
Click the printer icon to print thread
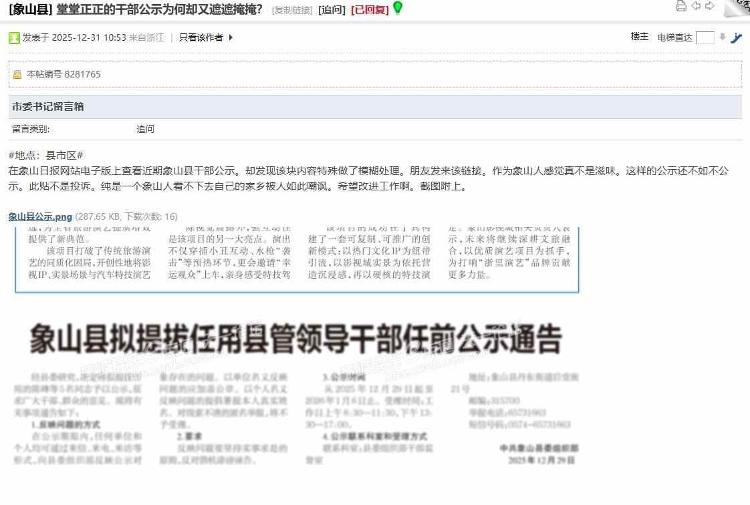[681, 6]
